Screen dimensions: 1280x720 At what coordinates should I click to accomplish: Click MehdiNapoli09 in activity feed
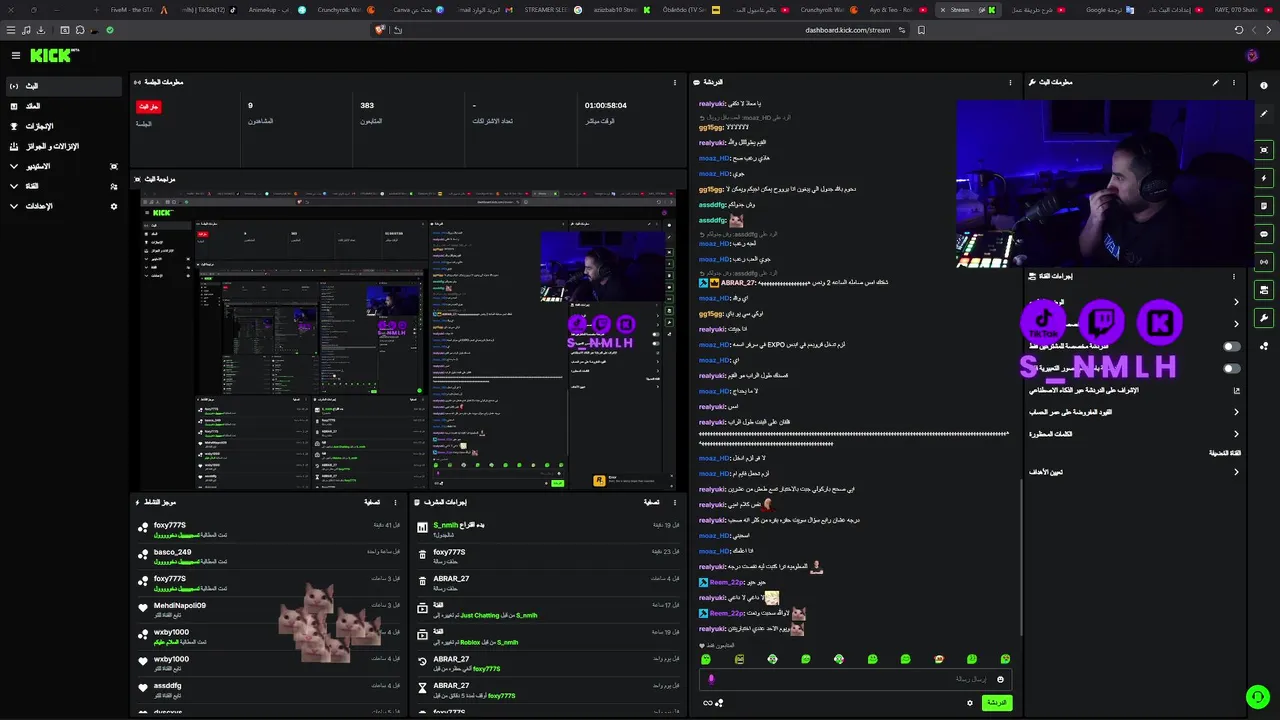(179, 605)
